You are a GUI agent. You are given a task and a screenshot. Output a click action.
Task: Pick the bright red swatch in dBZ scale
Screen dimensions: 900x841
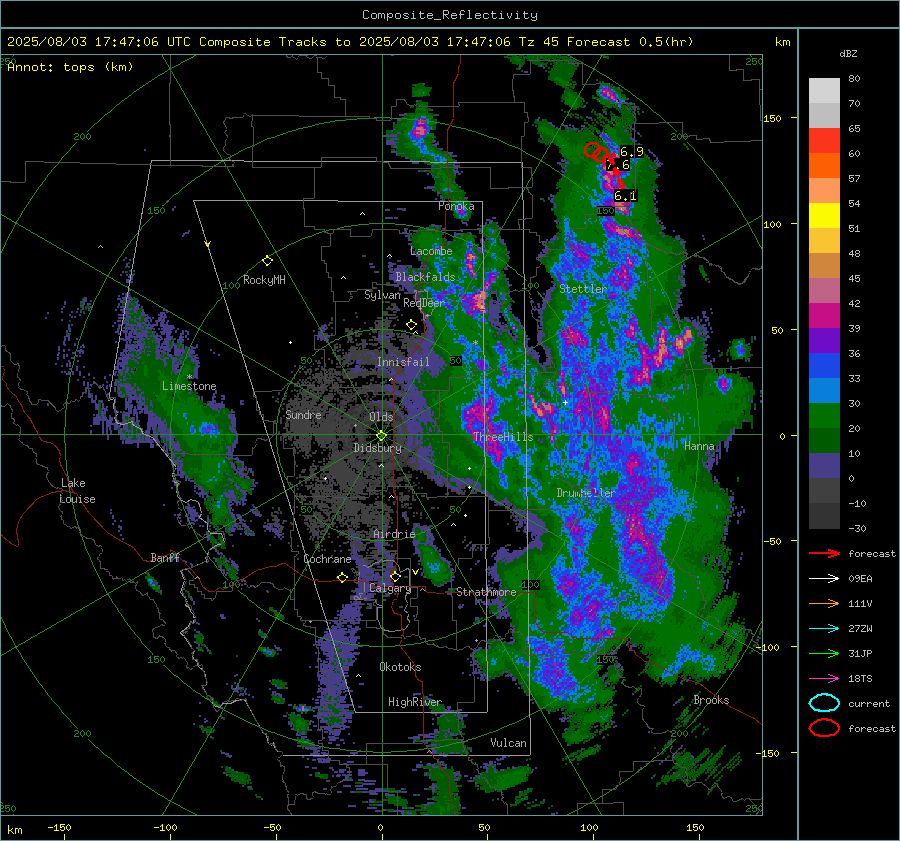[824, 141]
